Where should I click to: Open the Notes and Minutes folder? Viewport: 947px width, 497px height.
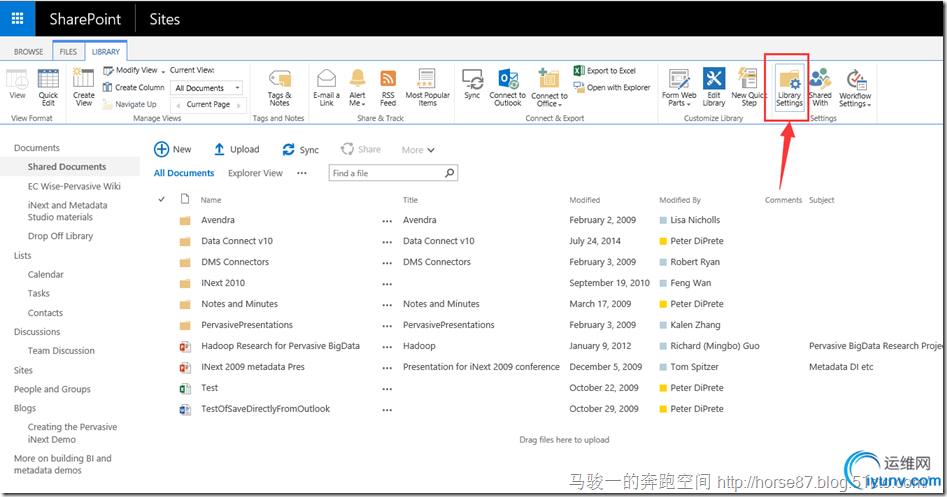tap(239, 304)
